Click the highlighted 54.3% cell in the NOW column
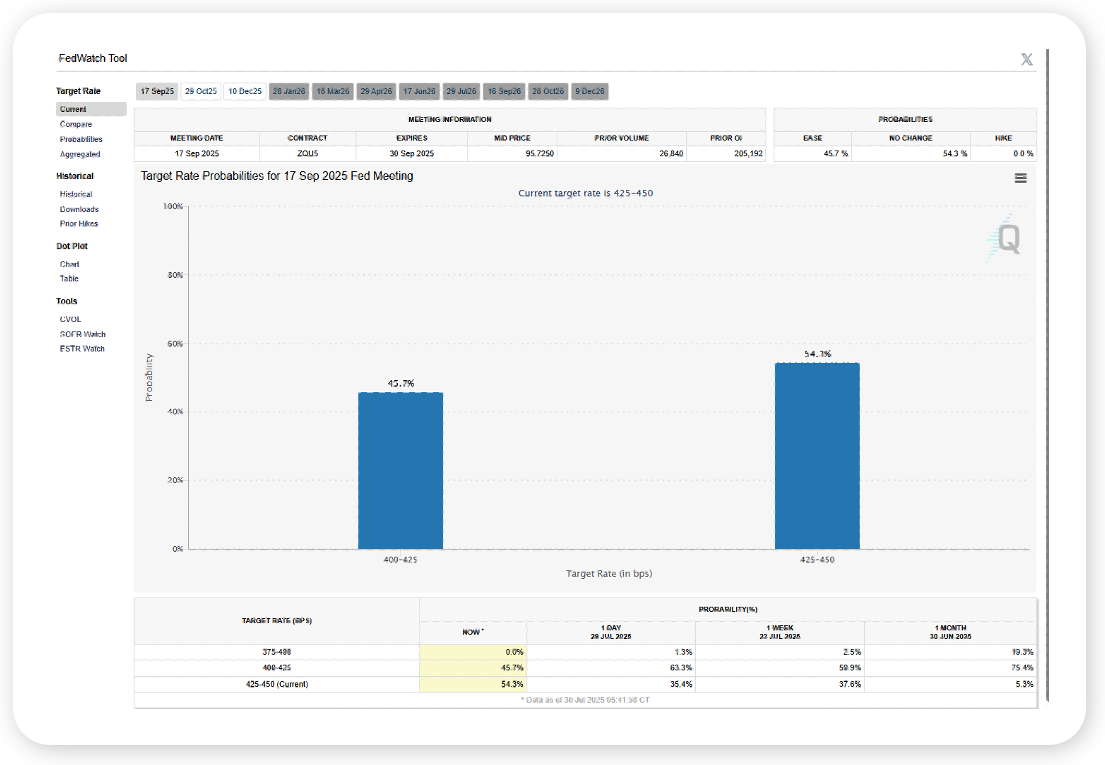The height and width of the screenshot is (765, 1105). click(473, 684)
